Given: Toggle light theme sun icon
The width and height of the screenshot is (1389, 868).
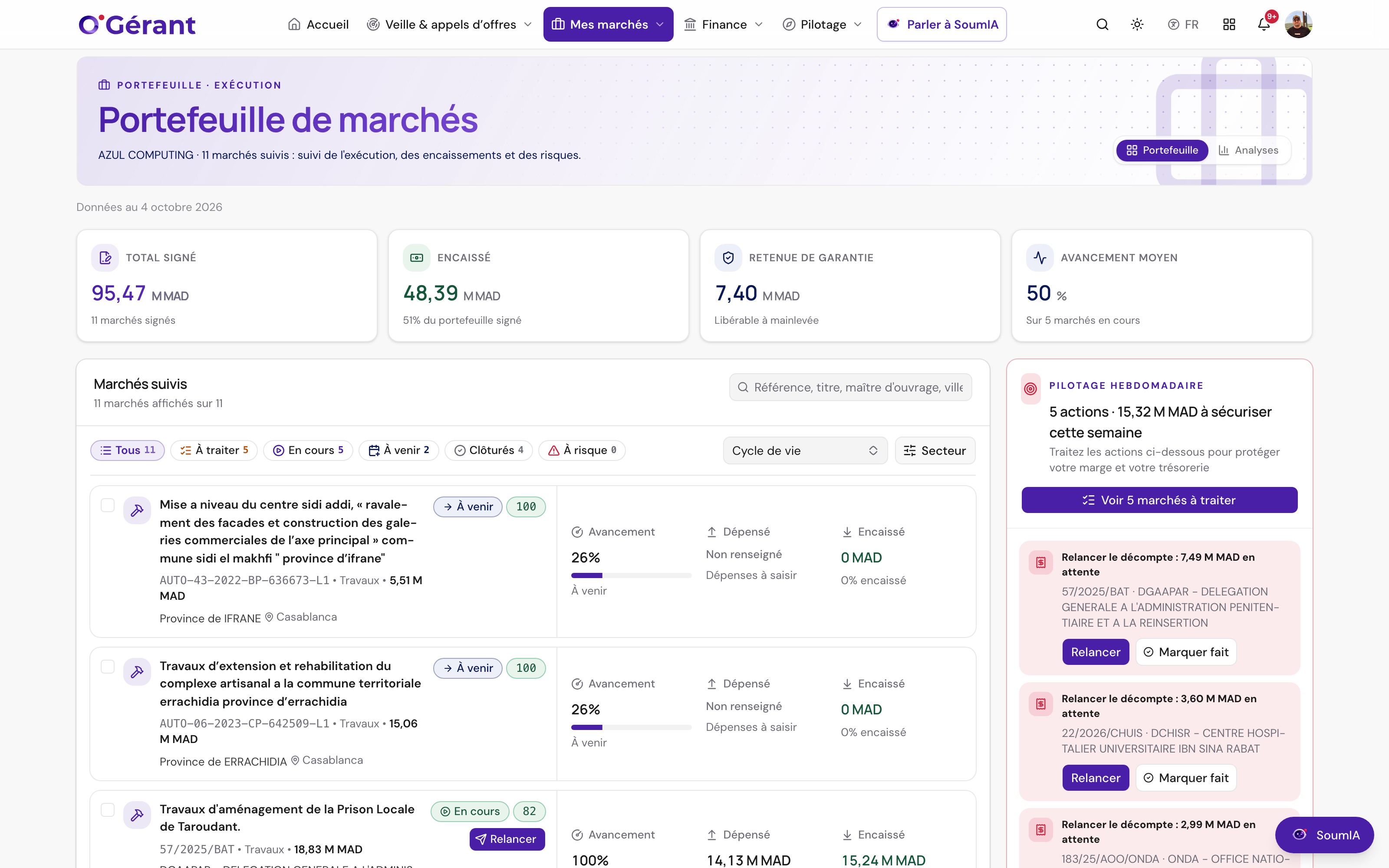Looking at the screenshot, I should 1137,24.
